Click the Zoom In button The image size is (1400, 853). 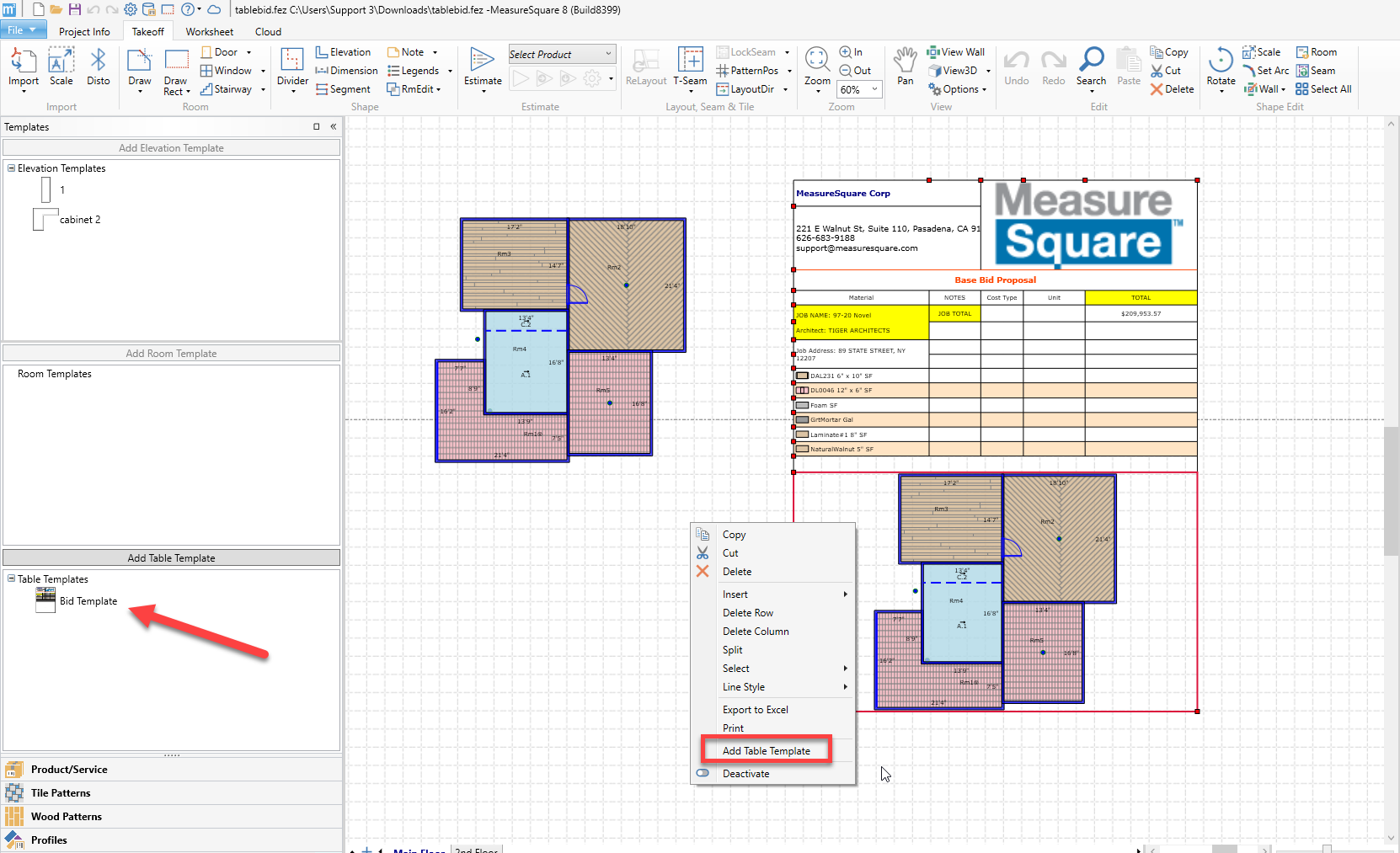[851, 52]
